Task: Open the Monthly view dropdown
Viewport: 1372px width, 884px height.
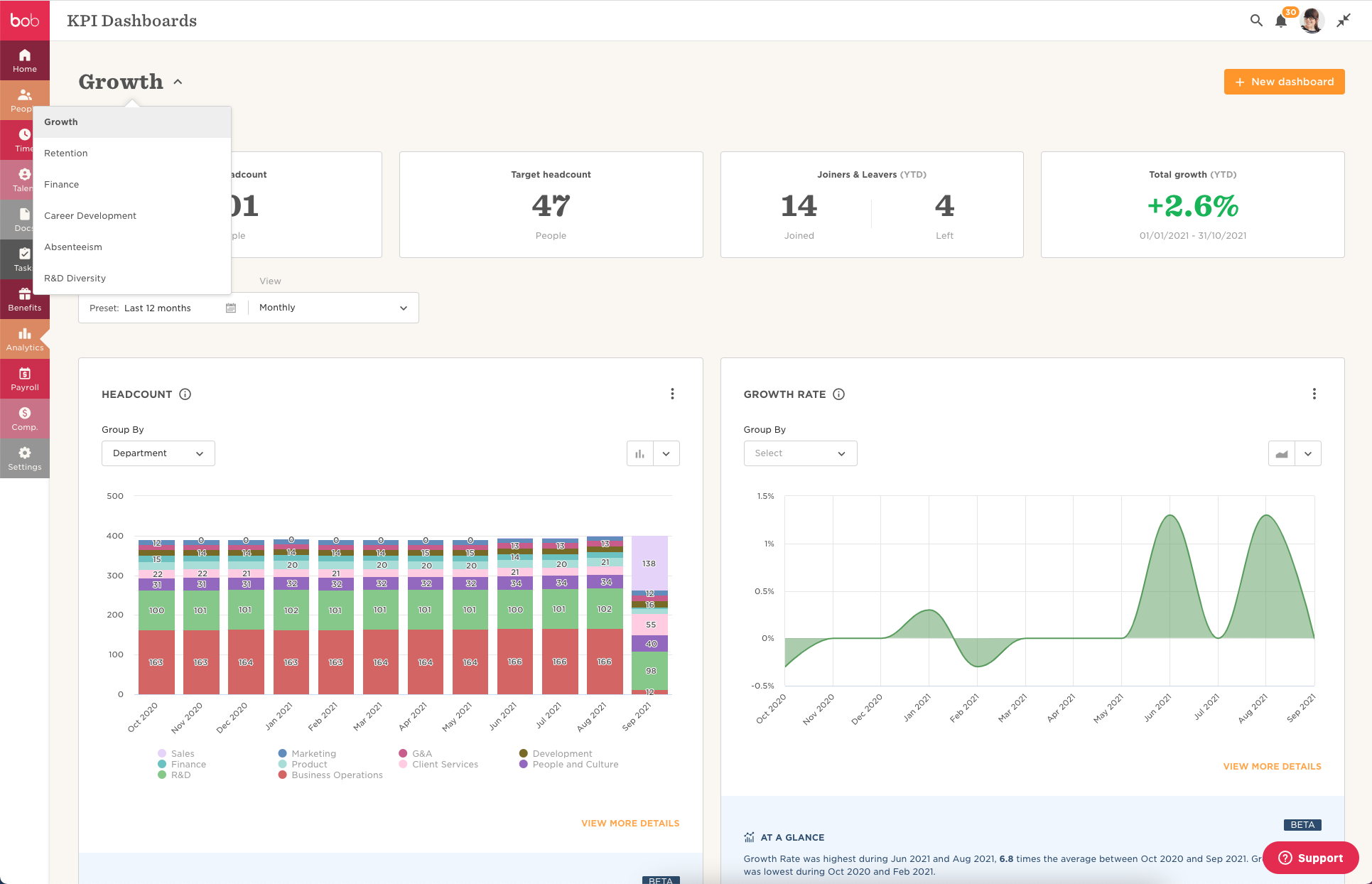Action: 333,308
